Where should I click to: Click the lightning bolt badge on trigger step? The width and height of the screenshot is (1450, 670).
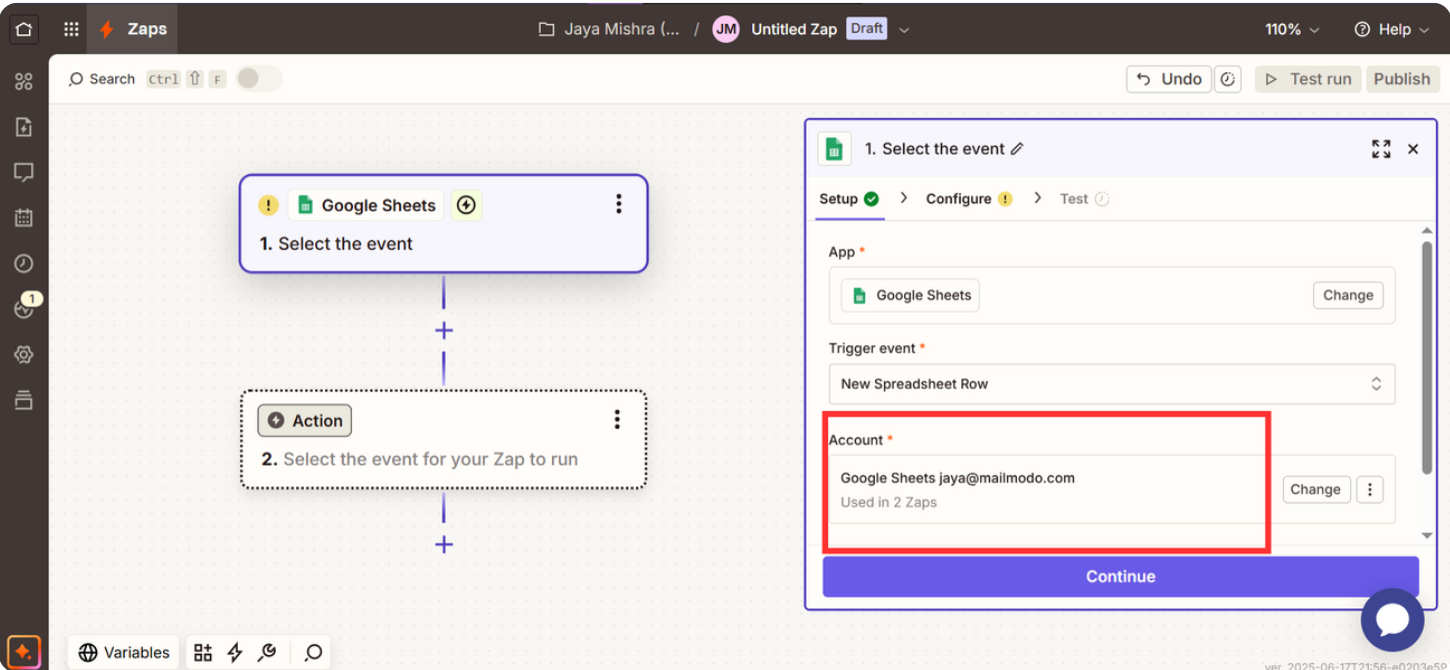[466, 205]
